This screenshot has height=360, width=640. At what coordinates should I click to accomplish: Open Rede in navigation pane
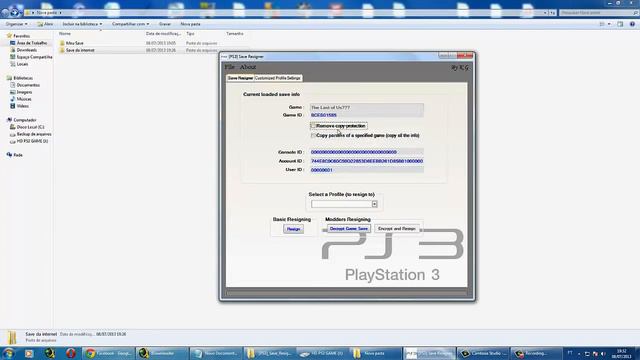(18, 155)
